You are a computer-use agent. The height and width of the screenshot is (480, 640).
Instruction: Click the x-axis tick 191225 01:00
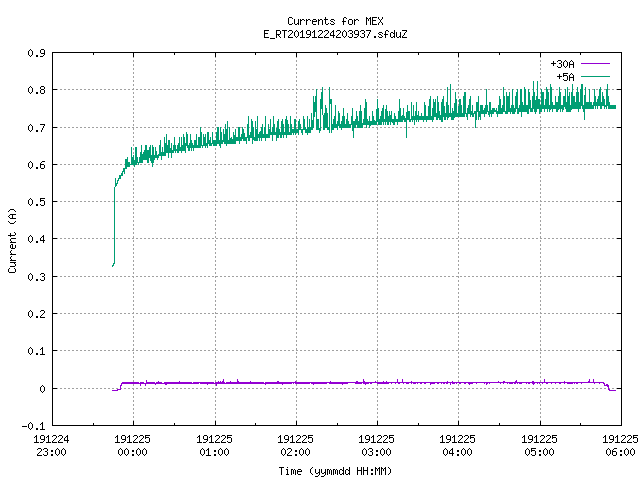point(214,445)
